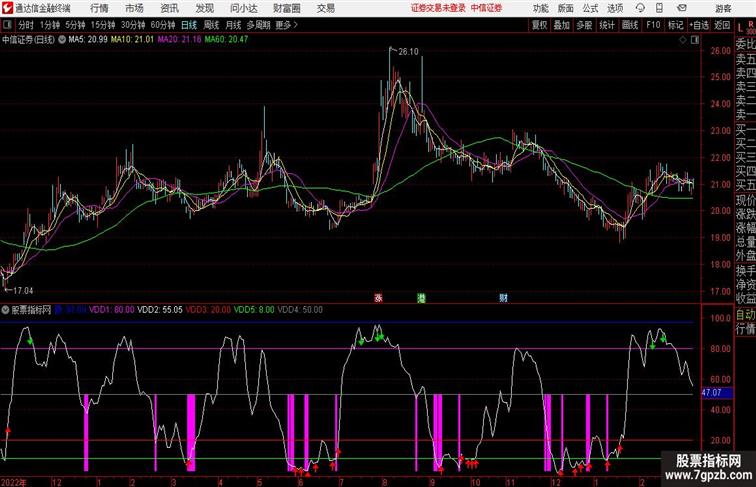756x487 pixels.
Task: Click the +自选 add favorite button
Action: 699,25
